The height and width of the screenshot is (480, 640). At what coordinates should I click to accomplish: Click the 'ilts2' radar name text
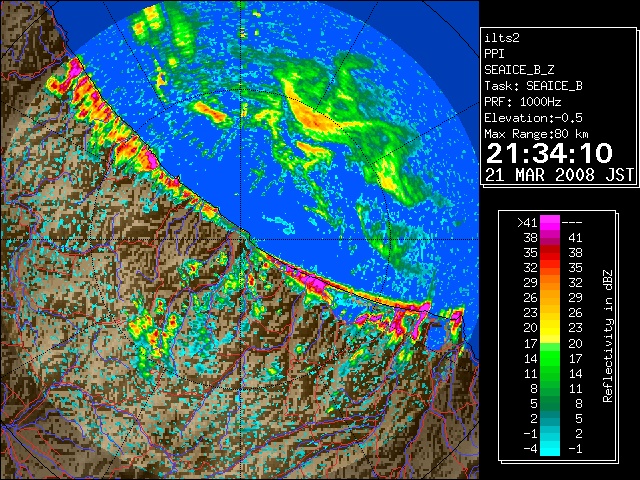(502, 38)
